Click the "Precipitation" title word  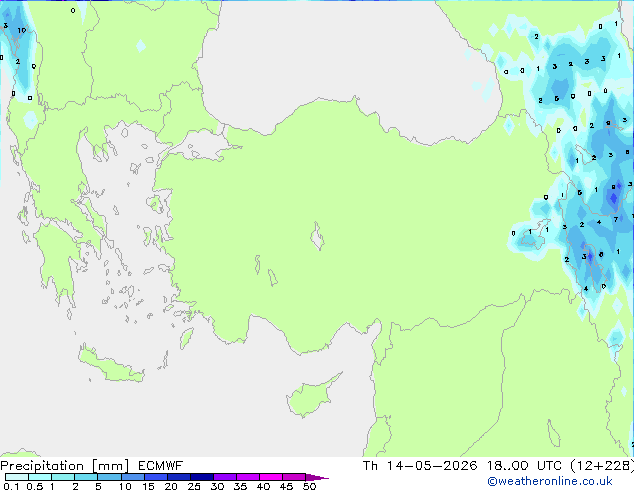(42, 466)
